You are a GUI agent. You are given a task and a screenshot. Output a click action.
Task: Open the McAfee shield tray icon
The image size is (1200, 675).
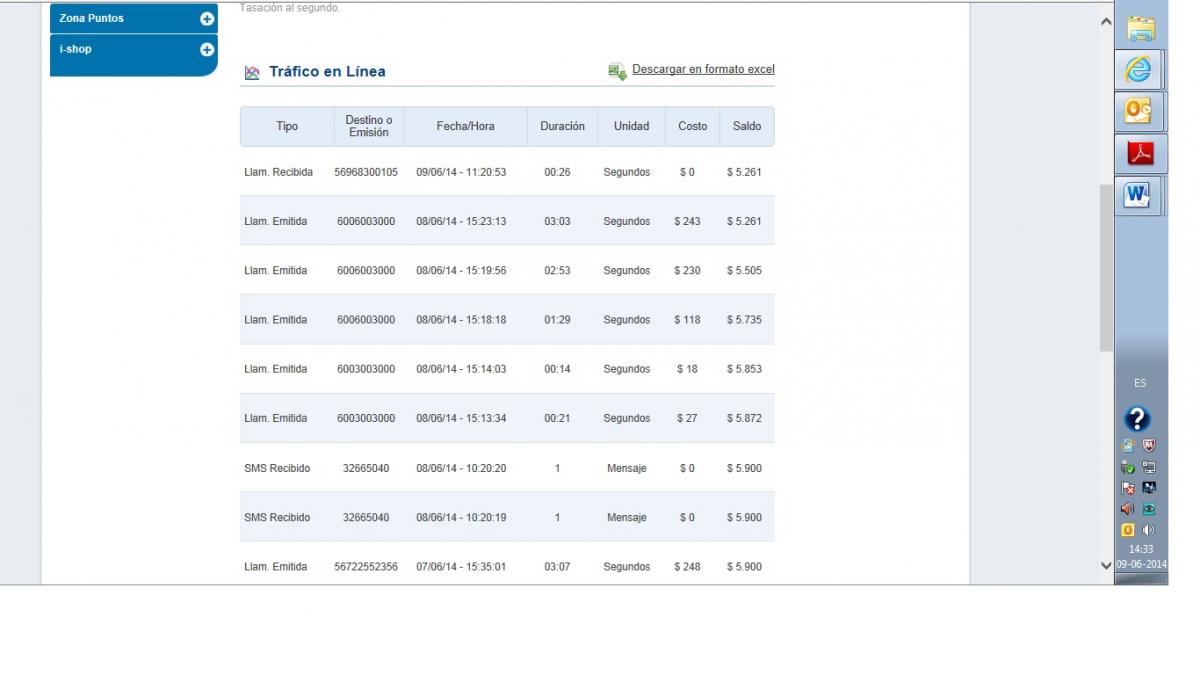coord(1149,446)
